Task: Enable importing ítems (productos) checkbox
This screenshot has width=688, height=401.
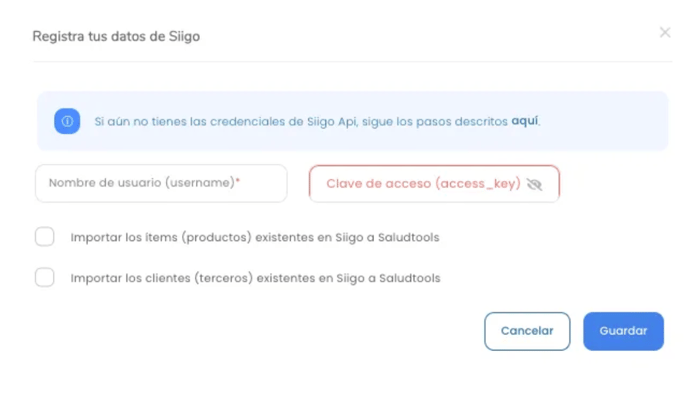Action: pyautogui.click(x=45, y=237)
